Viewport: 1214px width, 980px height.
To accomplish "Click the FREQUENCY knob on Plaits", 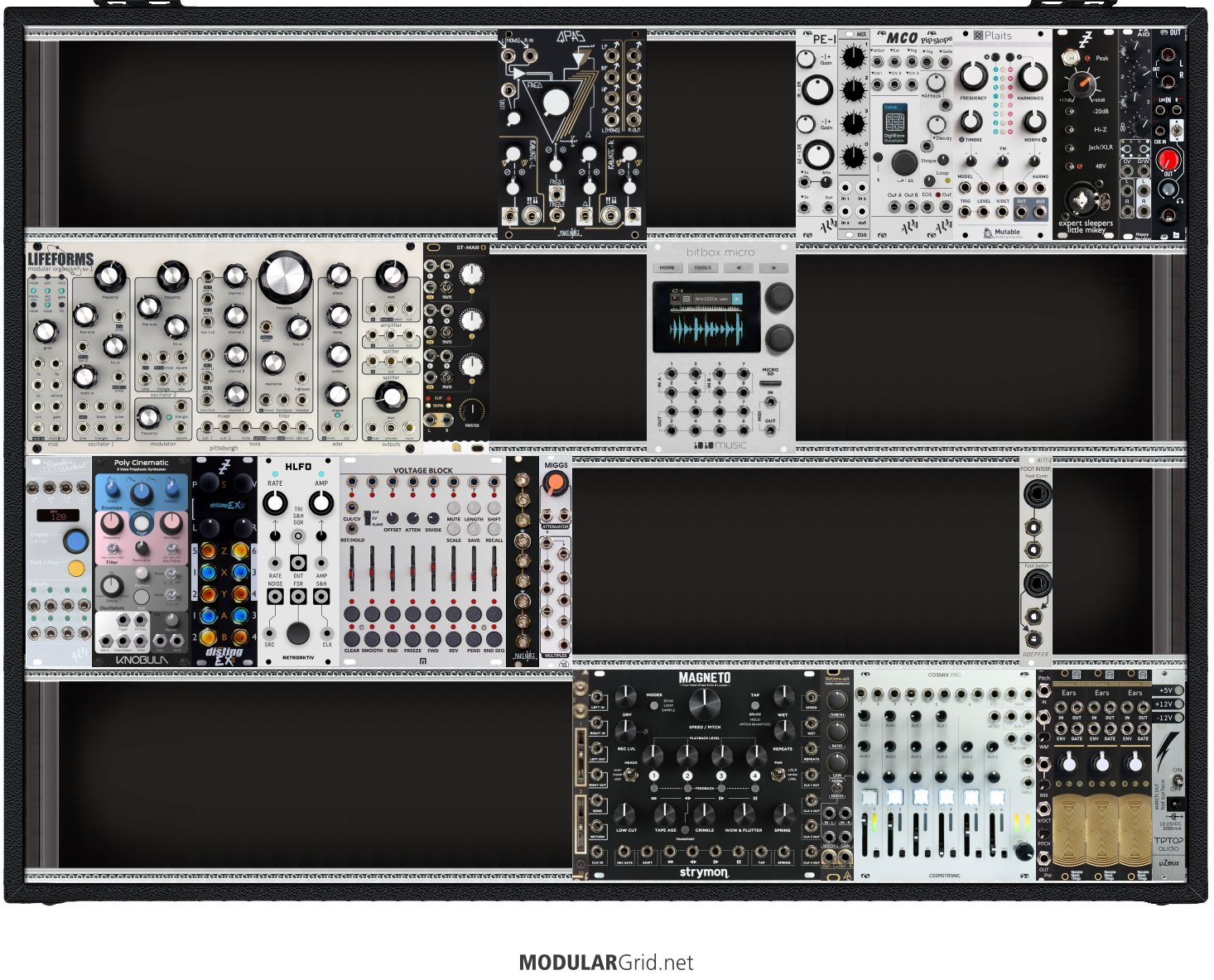I will [x=973, y=76].
